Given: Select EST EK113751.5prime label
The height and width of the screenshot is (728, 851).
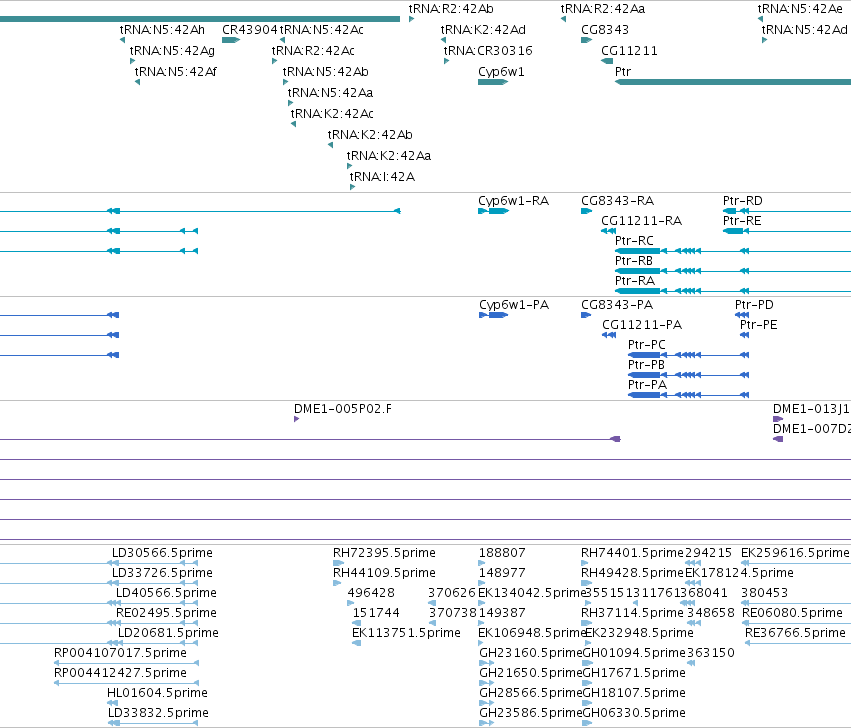Looking at the screenshot, I should [407, 634].
